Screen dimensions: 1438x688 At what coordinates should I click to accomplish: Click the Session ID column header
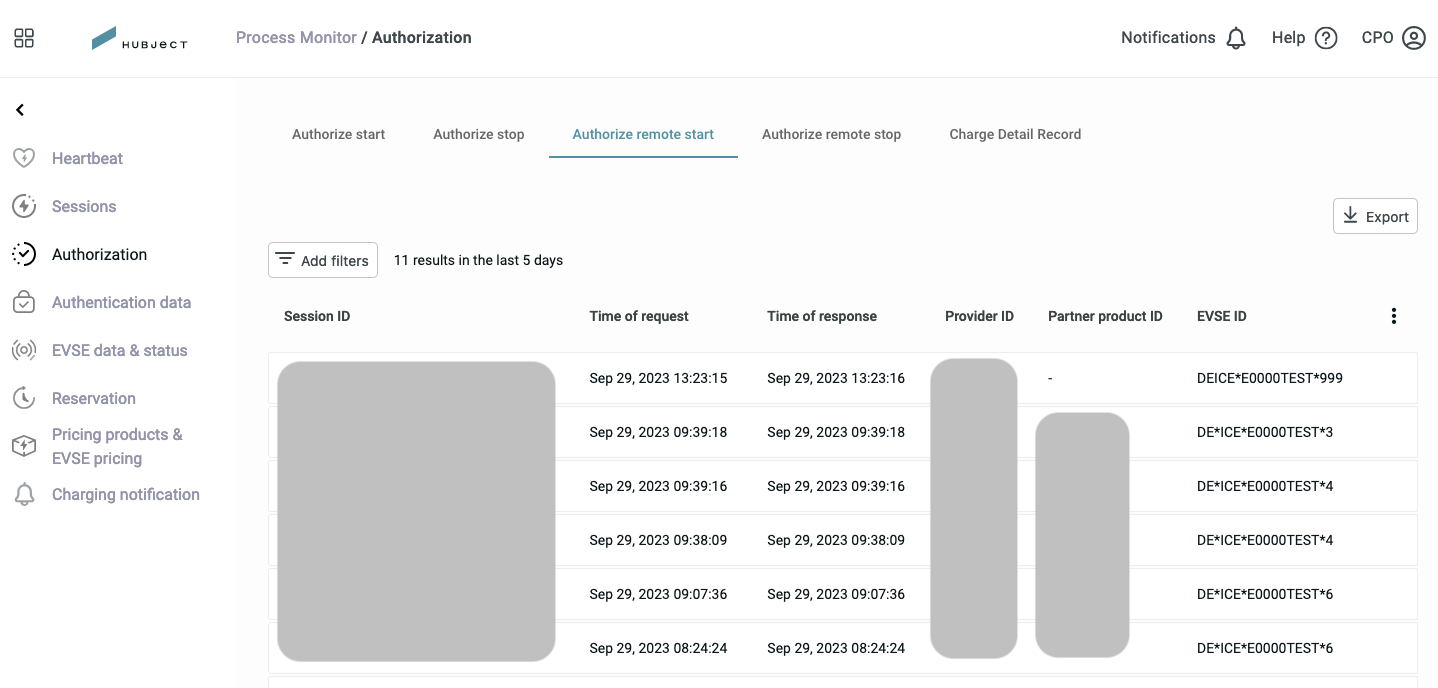[317, 316]
